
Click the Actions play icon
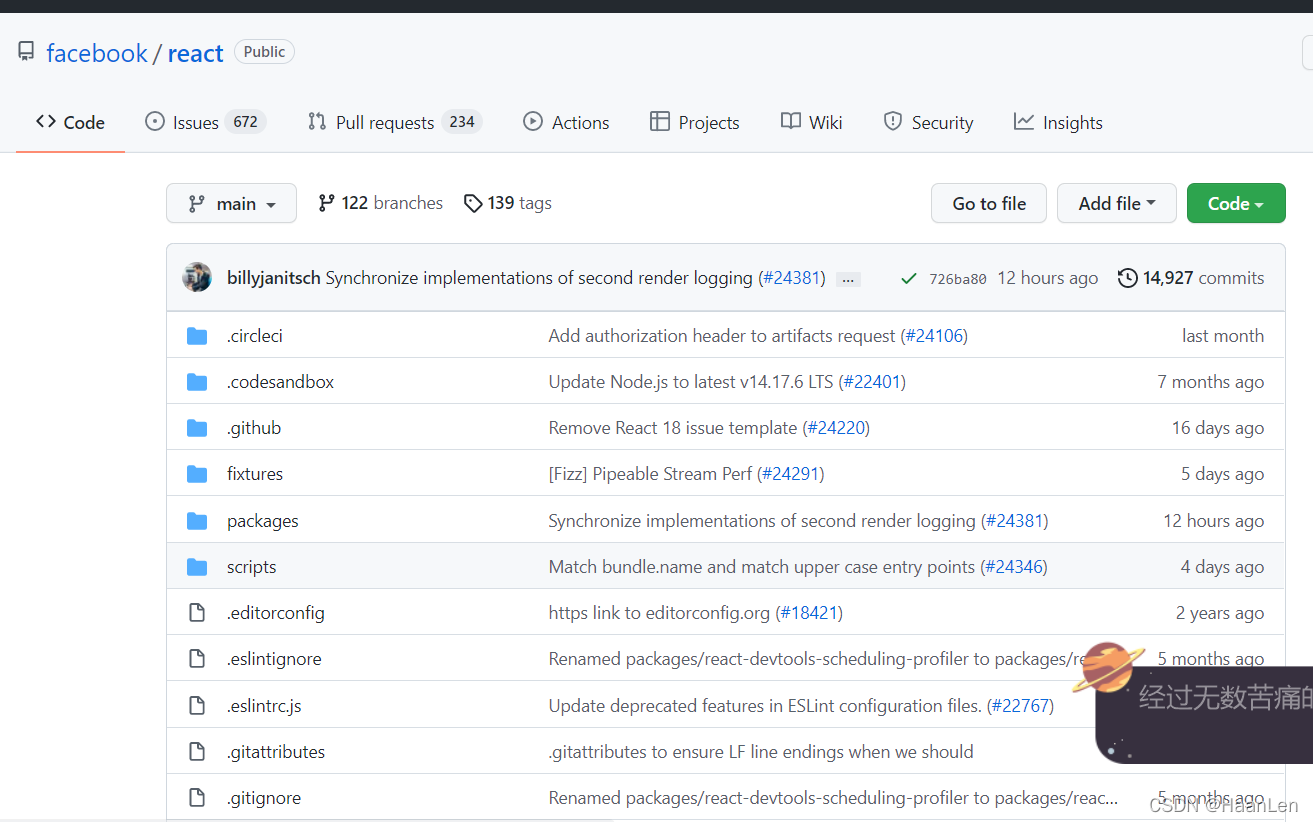click(x=533, y=121)
